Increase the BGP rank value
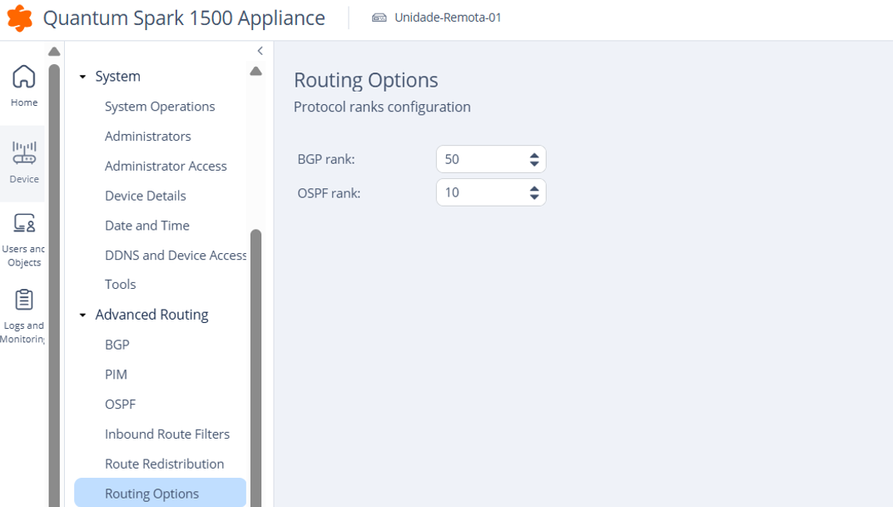This screenshot has width=893, height=507. pyautogui.click(x=535, y=155)
